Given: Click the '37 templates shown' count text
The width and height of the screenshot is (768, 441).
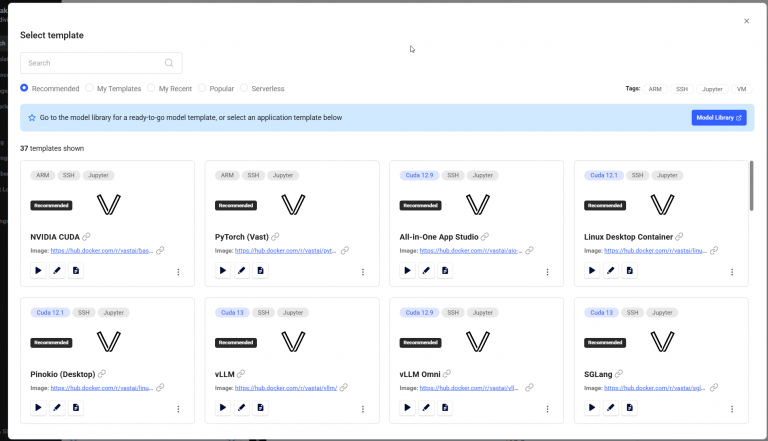Looking at the screenshot, I should point(52,148).
